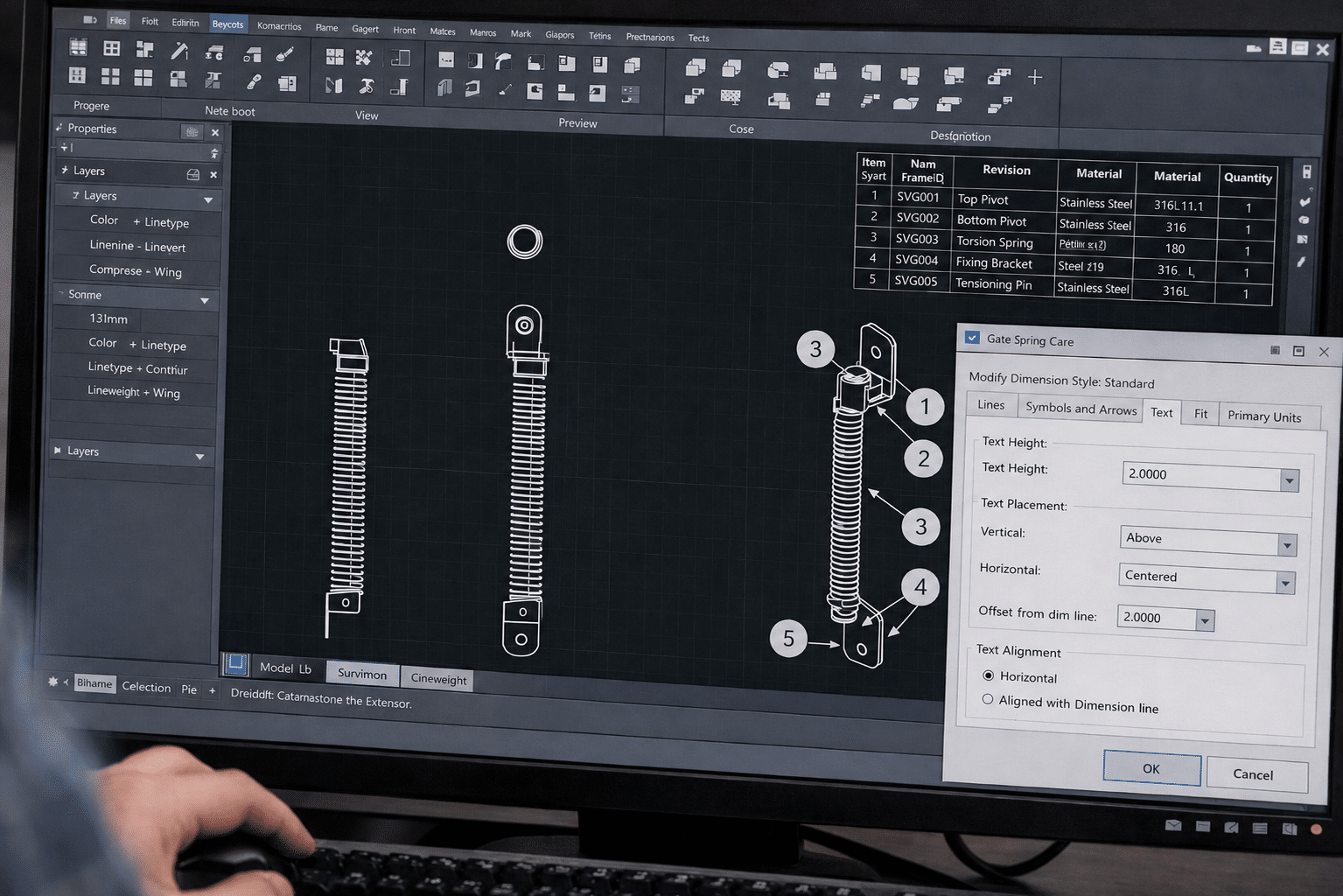Click the lock icon in the Layers panel header

pos(193,174)
